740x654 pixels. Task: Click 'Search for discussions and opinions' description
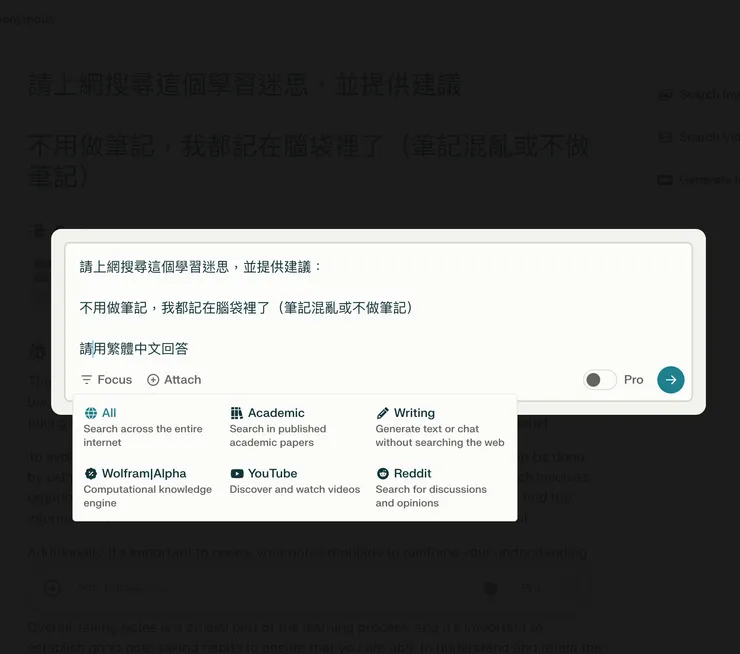click(431, 496)
